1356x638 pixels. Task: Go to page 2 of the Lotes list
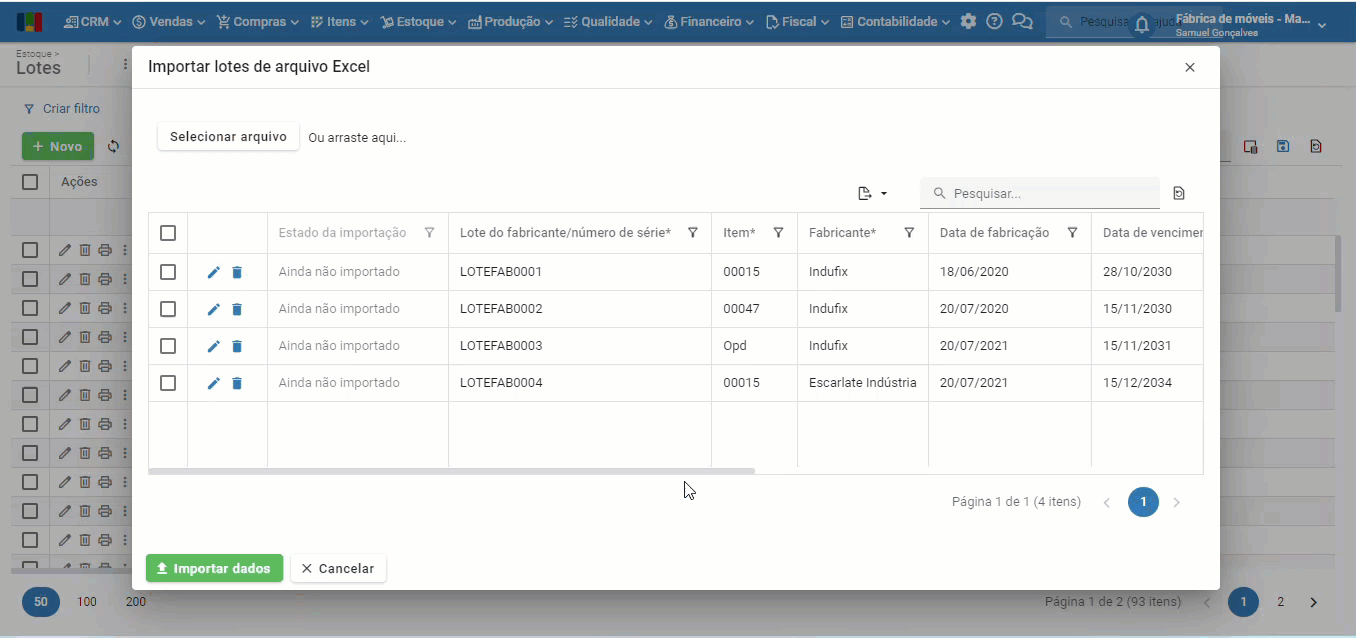point(1280,602)
